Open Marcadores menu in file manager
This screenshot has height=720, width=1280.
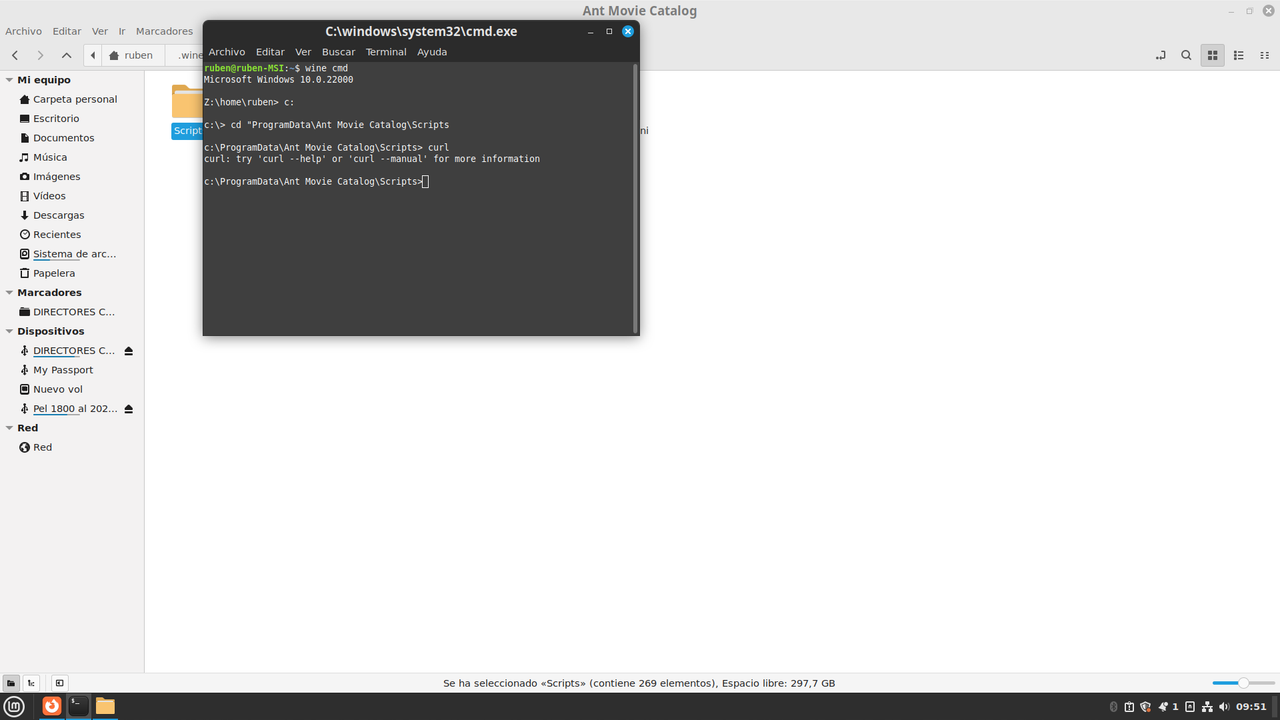coord(164,31)
